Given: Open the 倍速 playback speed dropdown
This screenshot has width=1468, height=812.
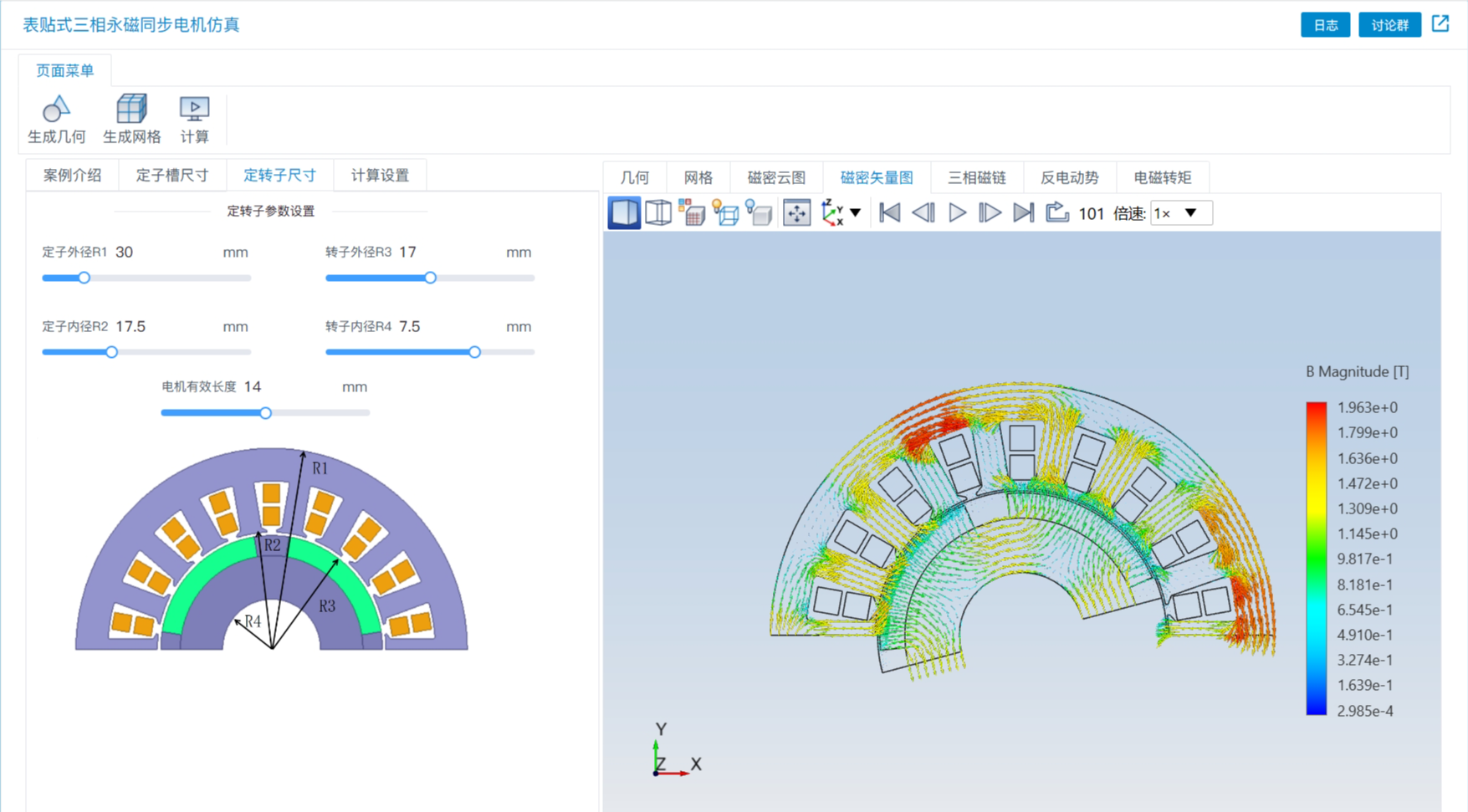Looking at the screenshot, I should point(1181,213).
